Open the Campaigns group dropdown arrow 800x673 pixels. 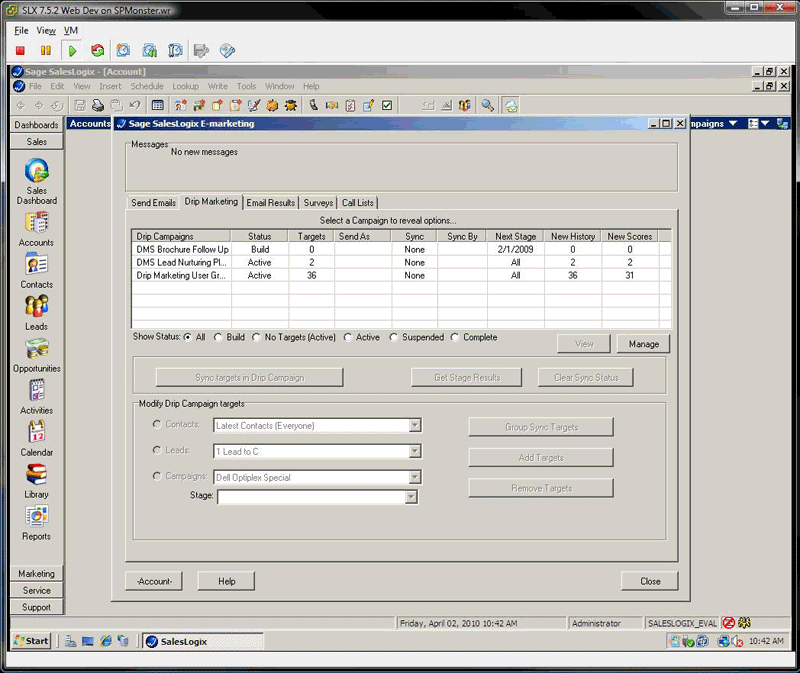pos(733,123)
